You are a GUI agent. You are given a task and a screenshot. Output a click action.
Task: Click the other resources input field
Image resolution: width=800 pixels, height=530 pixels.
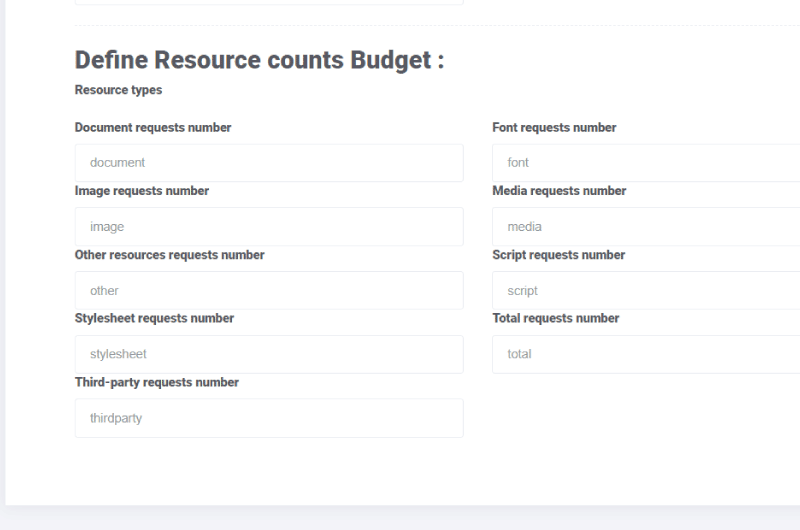269,290
